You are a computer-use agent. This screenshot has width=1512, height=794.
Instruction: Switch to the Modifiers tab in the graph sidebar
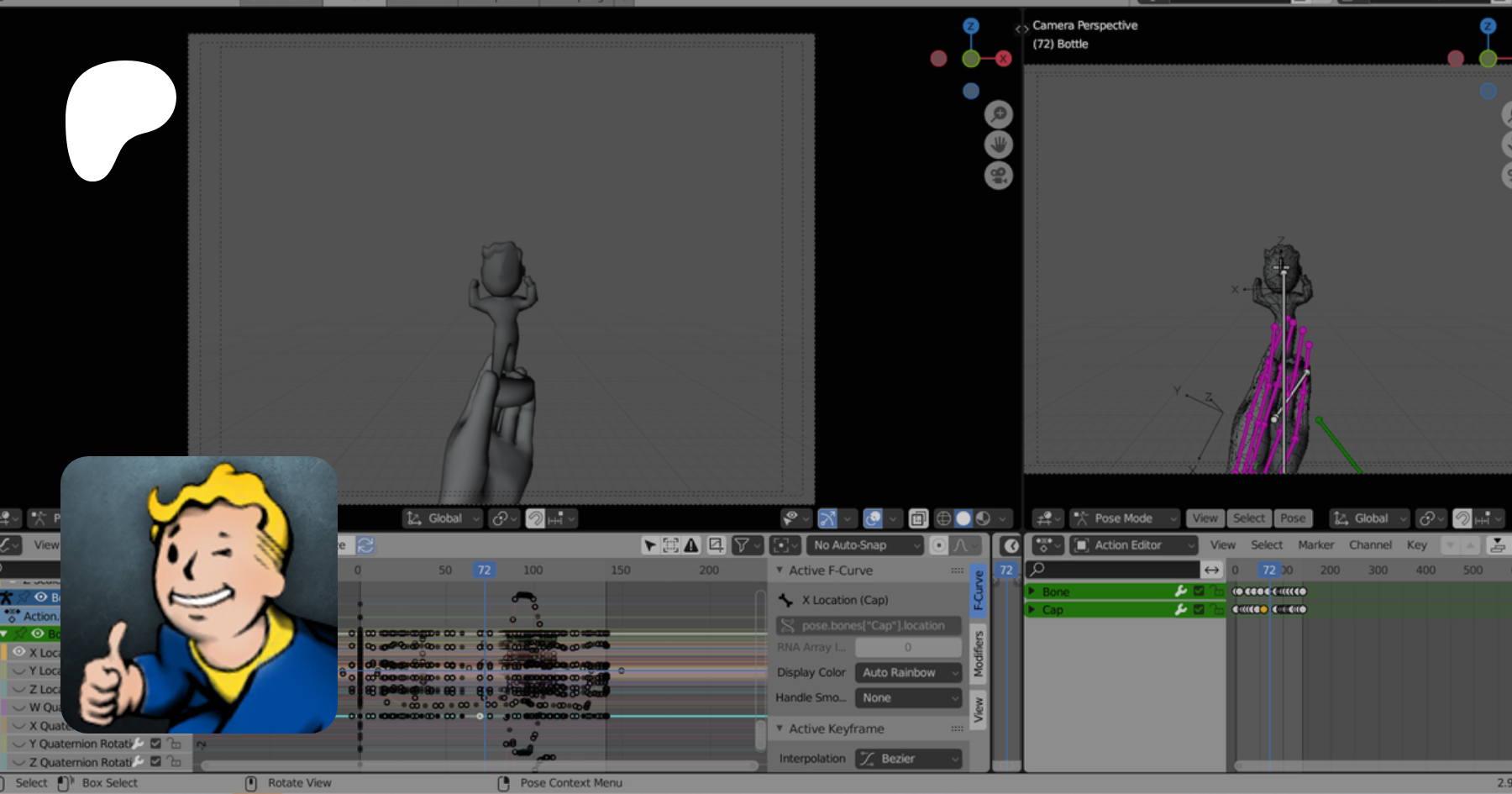(979, 655)
